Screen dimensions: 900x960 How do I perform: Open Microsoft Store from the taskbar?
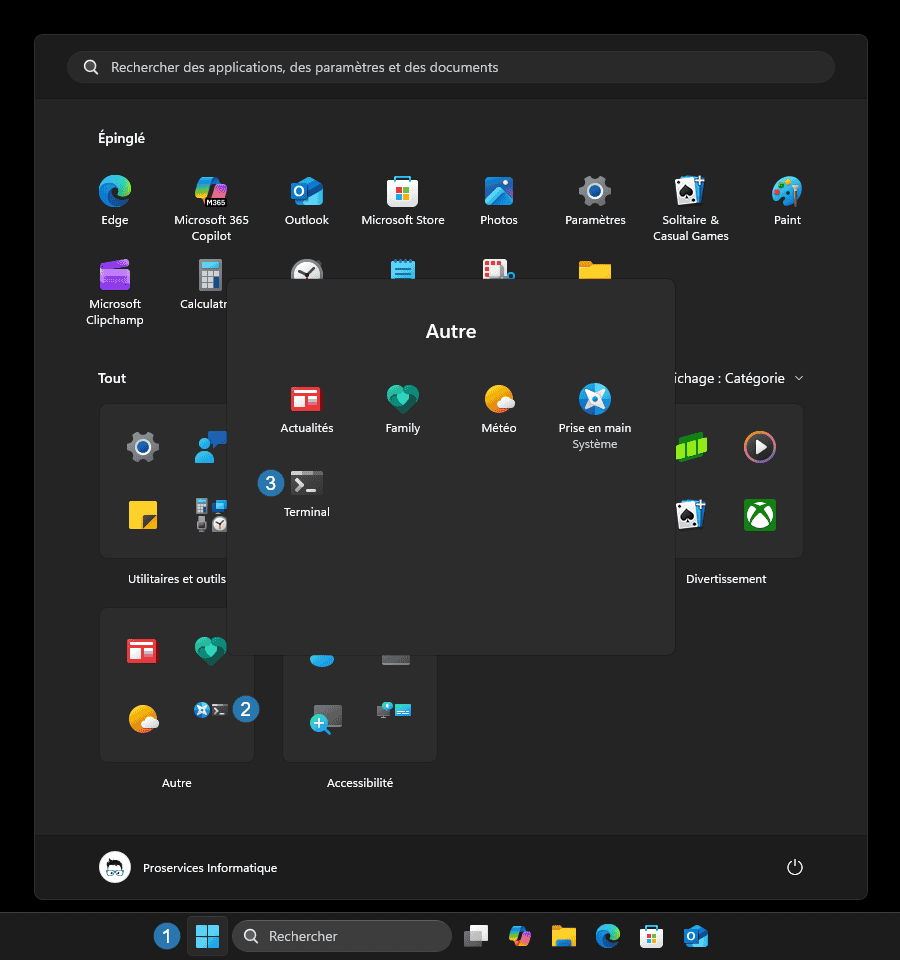(x=651, y=936)
